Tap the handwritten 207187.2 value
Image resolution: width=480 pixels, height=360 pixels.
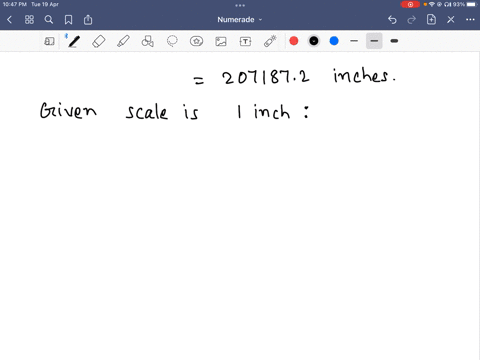(266, 77)
